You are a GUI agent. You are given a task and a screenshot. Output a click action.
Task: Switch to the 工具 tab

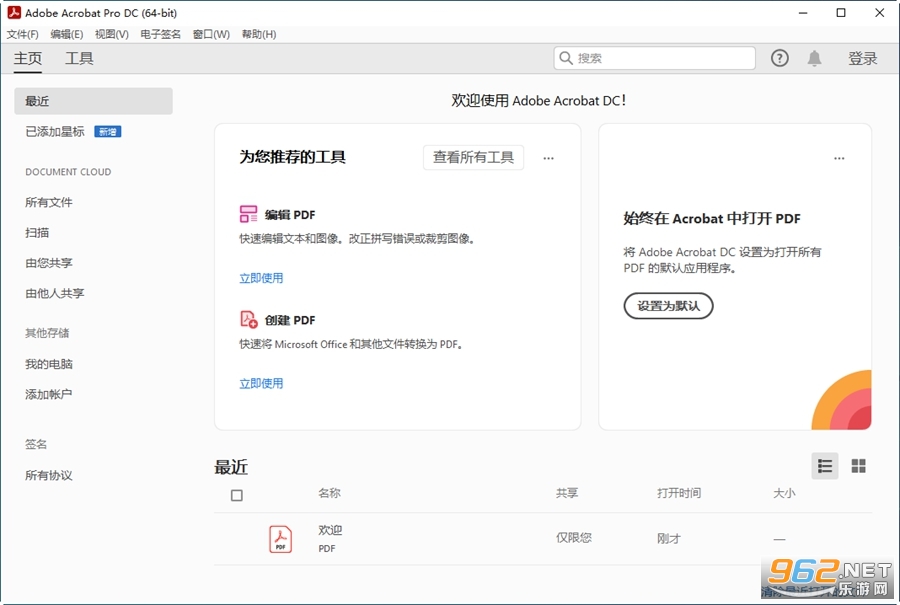79,59
